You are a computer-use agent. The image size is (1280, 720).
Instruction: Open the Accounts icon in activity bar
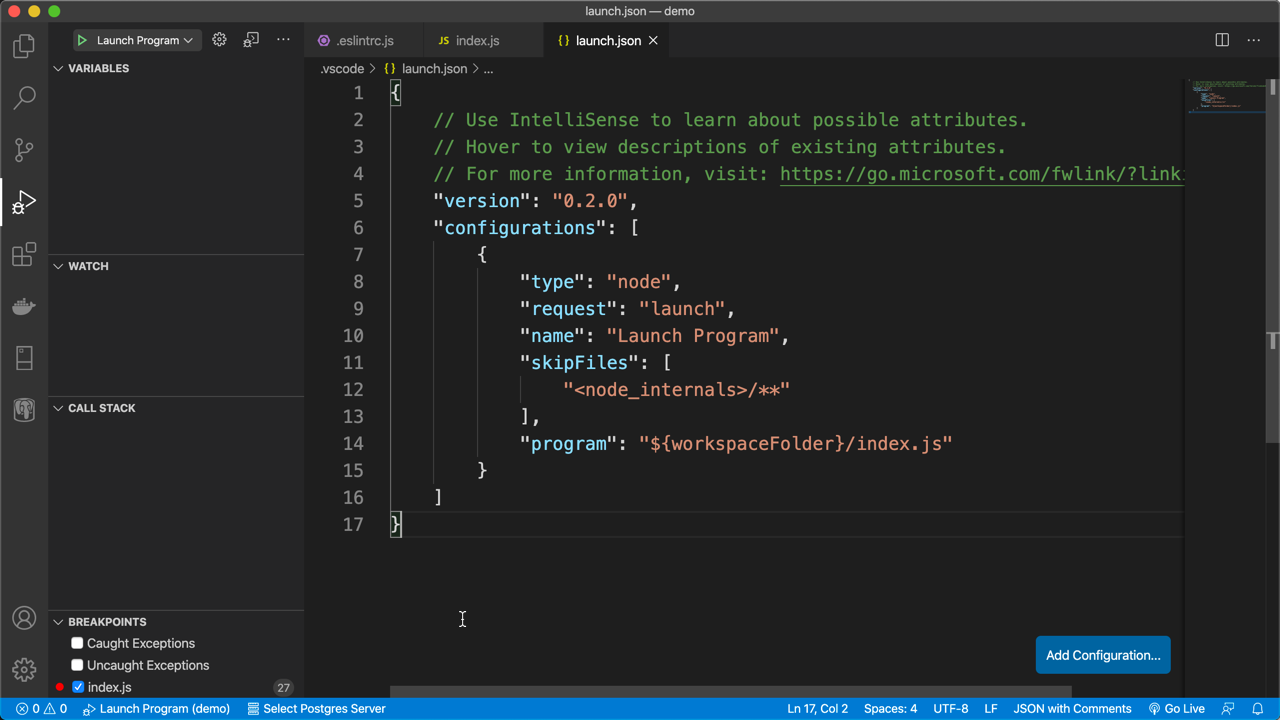coord(24,618)
